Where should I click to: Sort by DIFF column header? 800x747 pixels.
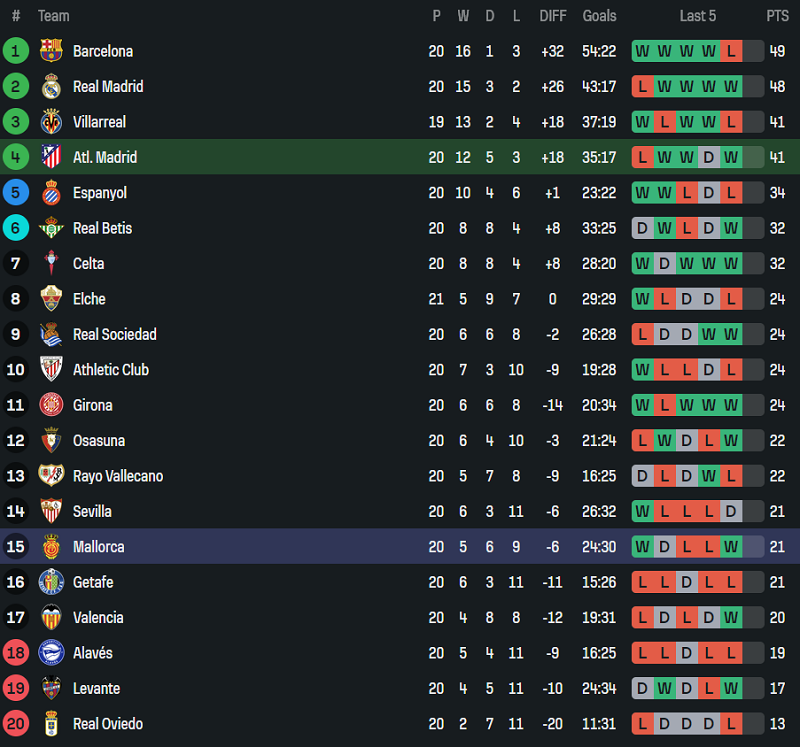click(x=552, y=16)
